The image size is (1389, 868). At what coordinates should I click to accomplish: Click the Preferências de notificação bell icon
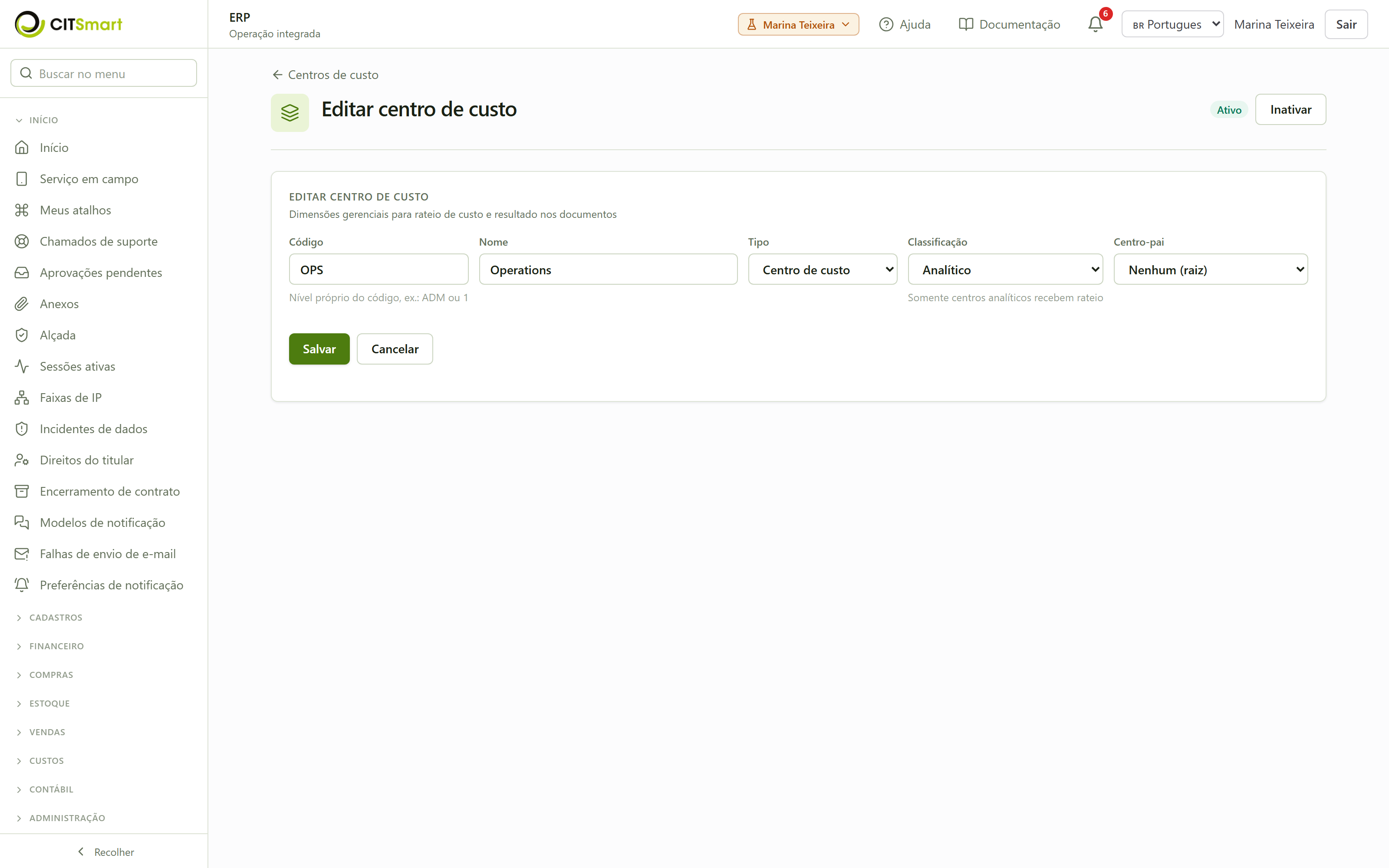[x=22, y=585]
